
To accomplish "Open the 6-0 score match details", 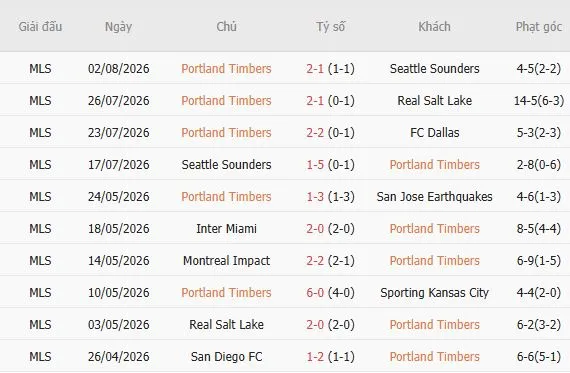I will coord(315,292).
